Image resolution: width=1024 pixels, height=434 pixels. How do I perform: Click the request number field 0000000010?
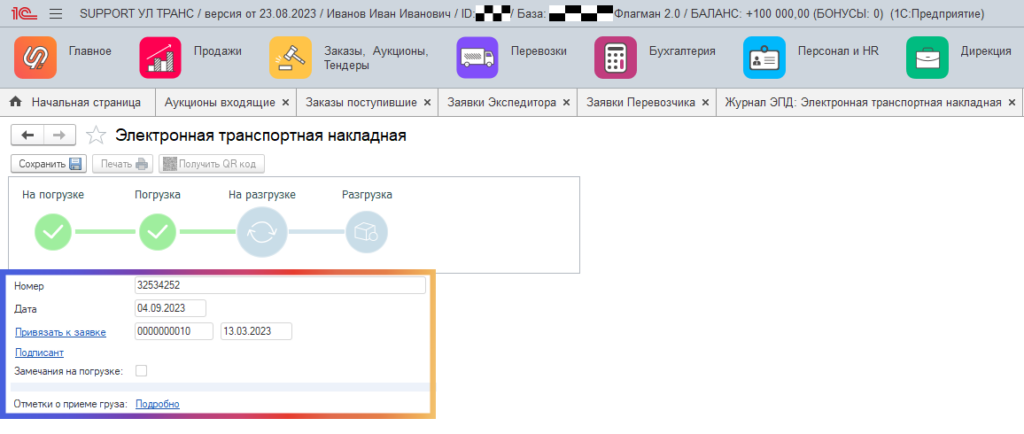pos(174,332)
